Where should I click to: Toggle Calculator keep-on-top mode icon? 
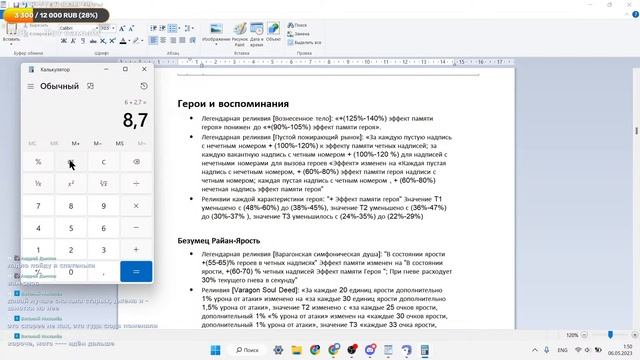click(90, 86)
